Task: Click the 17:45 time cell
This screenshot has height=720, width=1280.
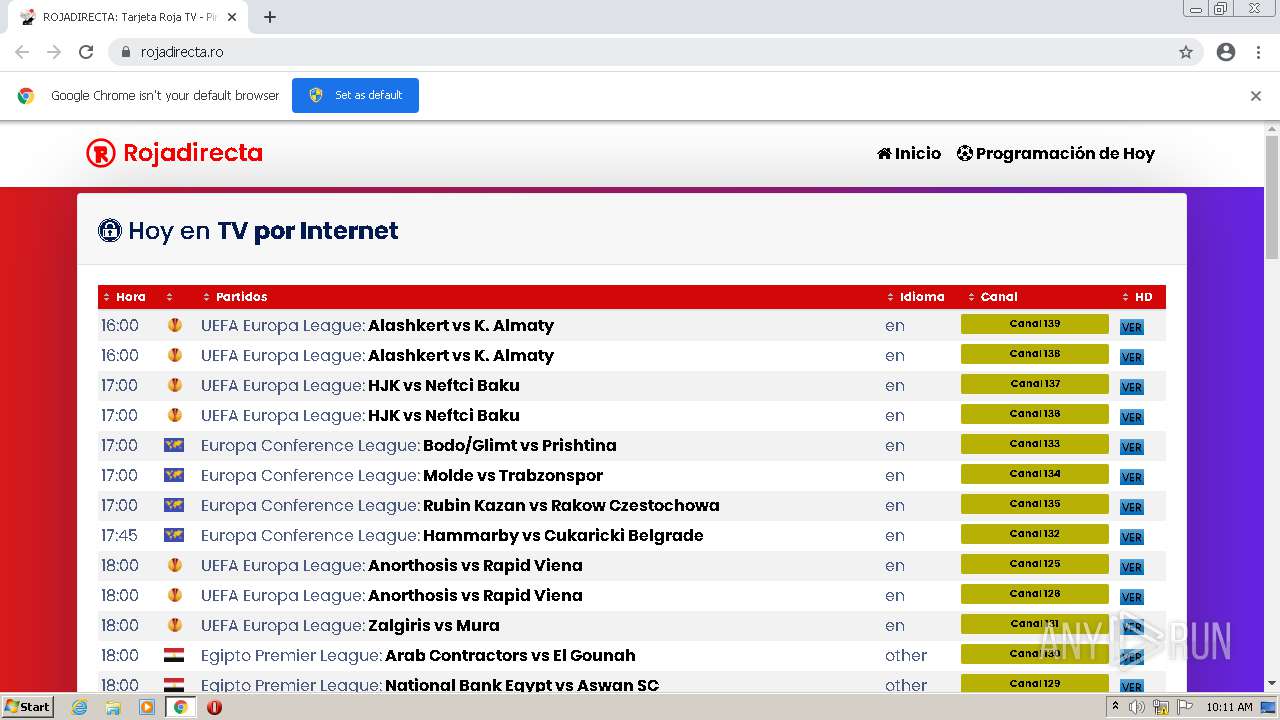Action: [119, 535]
